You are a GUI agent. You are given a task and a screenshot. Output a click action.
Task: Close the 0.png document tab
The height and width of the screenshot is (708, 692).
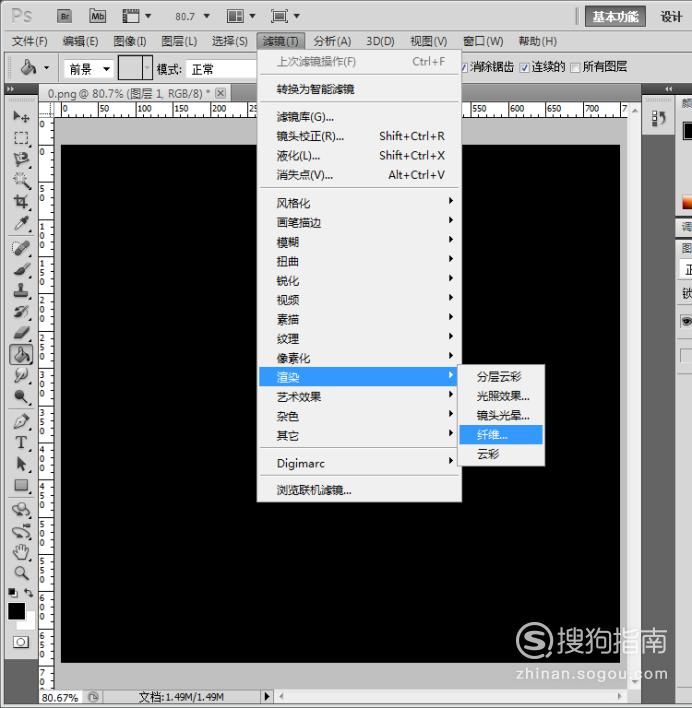(220, 93)
